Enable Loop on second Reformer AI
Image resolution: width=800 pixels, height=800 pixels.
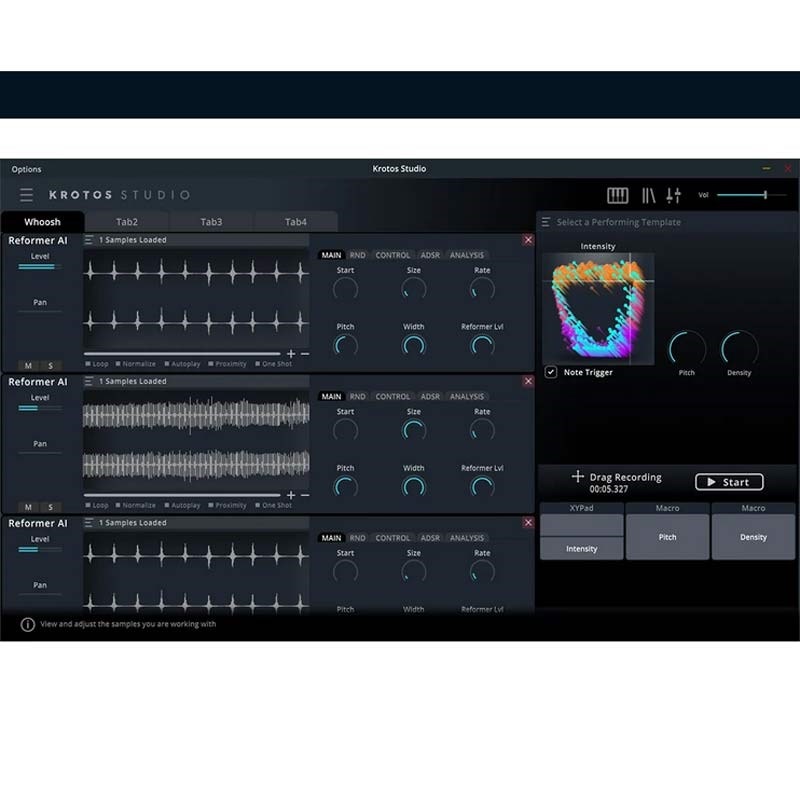97,505
